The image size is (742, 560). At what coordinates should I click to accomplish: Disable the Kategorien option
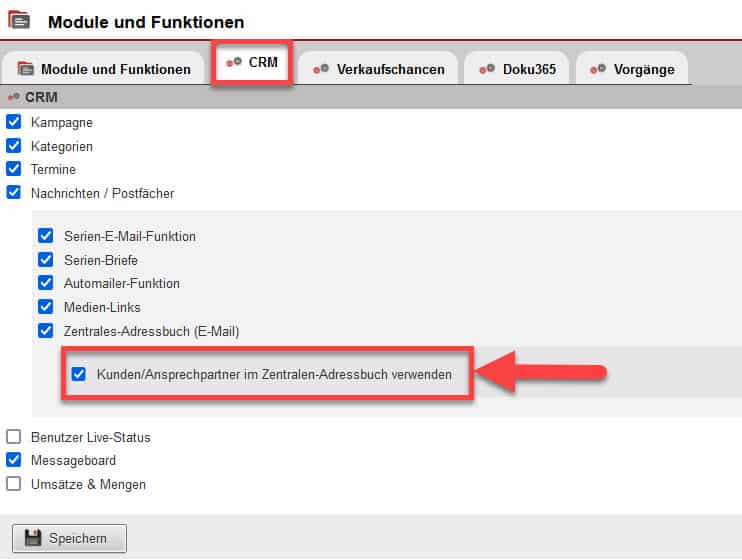[x=14, y=146]
